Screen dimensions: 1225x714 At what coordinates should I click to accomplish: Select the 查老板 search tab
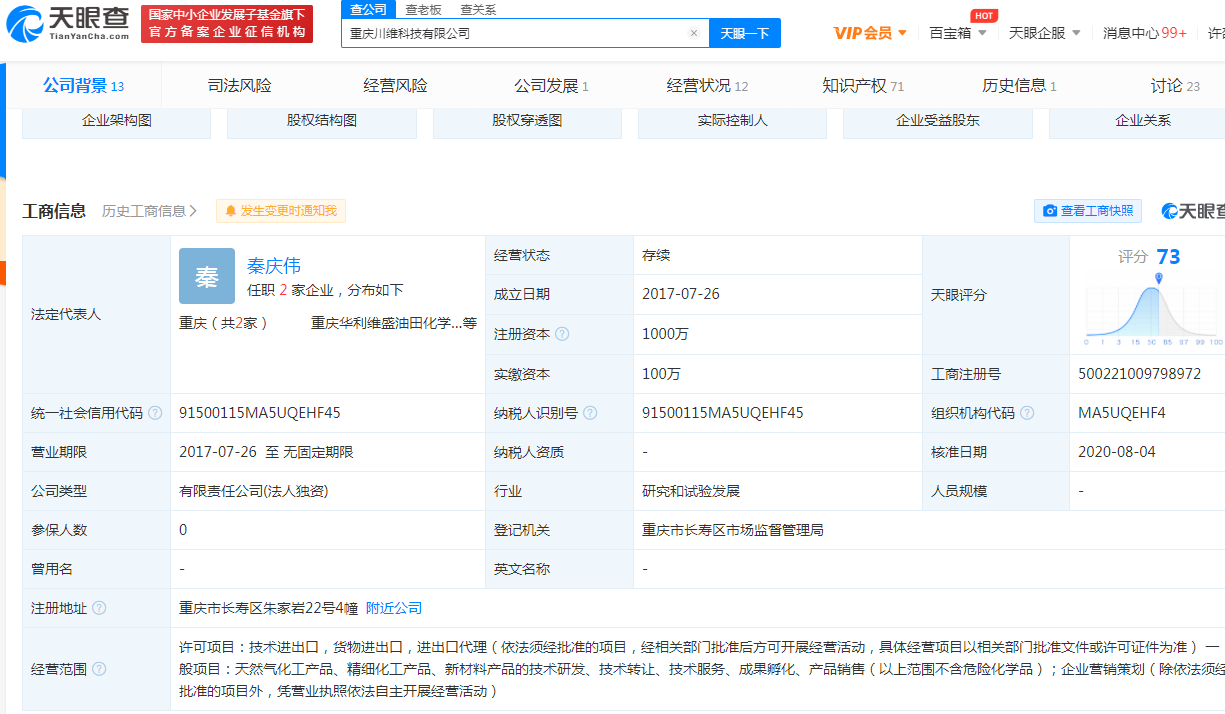[x=422, y=10]
